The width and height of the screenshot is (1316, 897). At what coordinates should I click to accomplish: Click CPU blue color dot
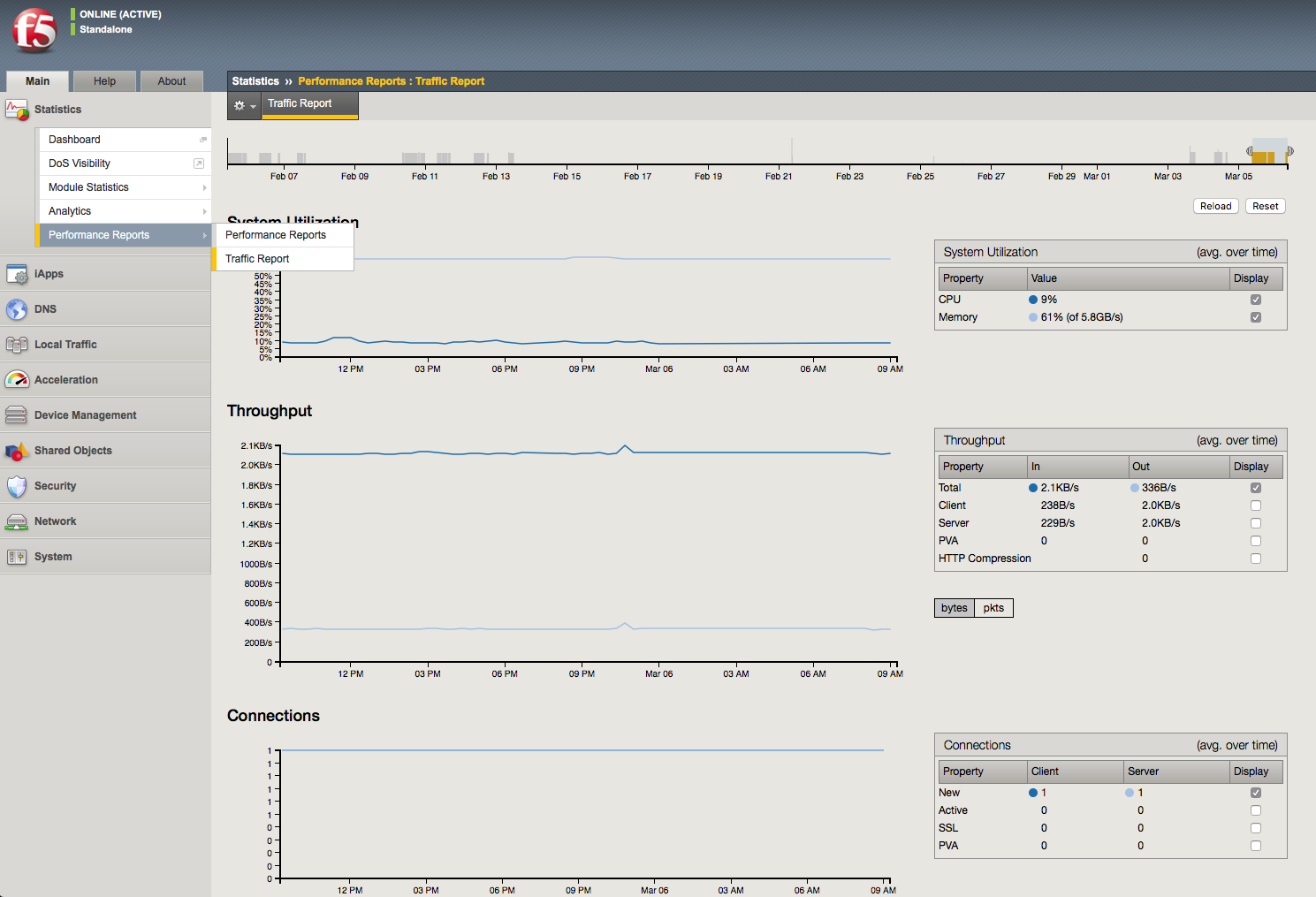click(1033, 300)
